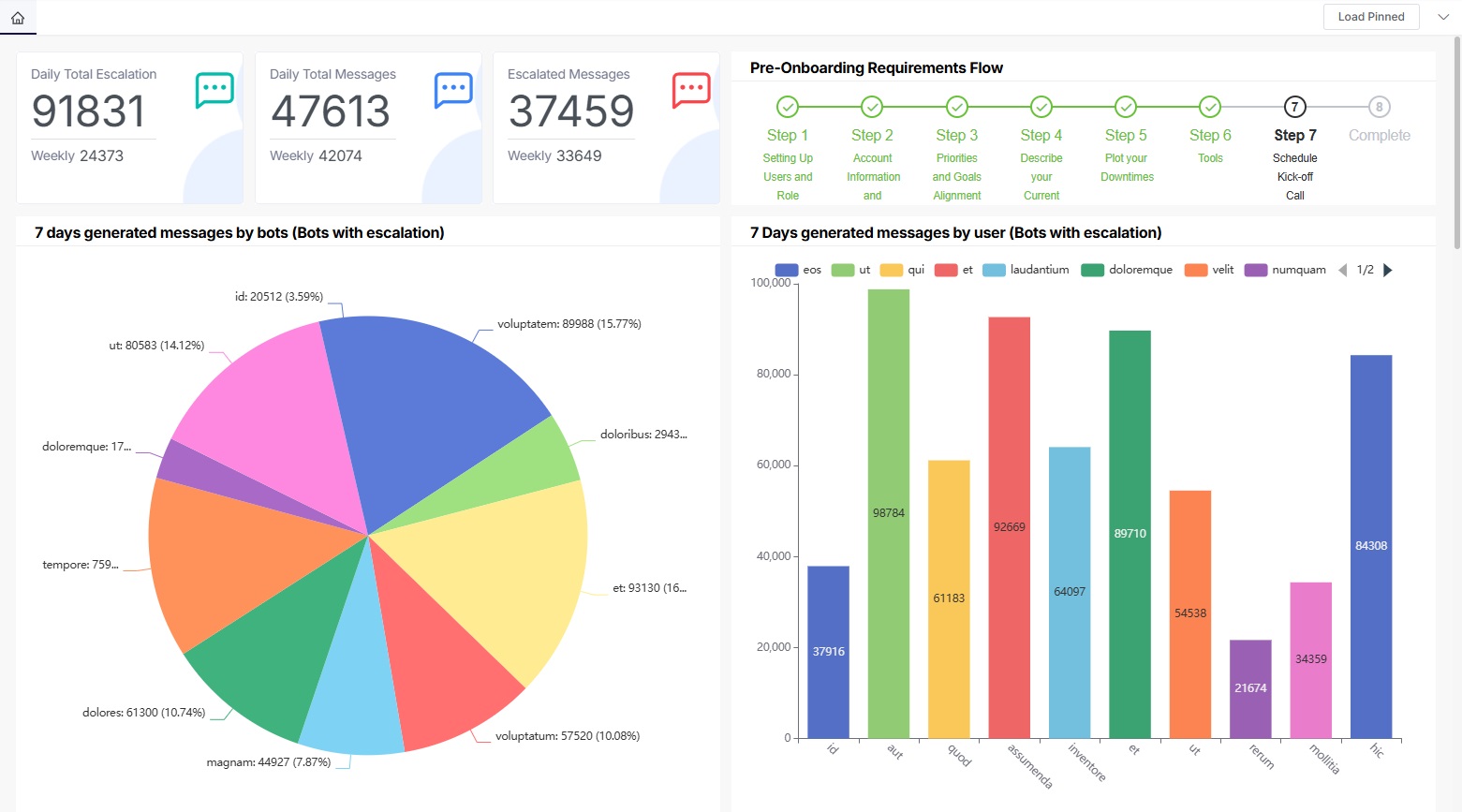Viewport: 1462px width, 812px height.
Task: Hide the doloremque series in legend
Action: click(1127, 270)
